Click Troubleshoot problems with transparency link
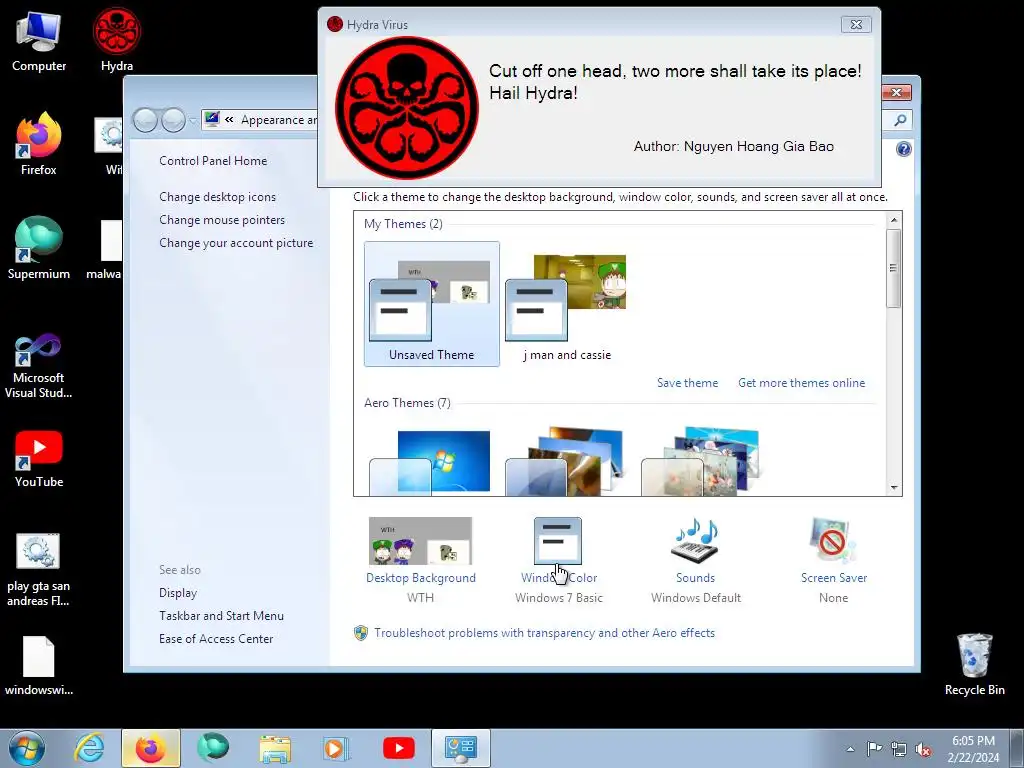This screenshot has height=768, width=1024. (544, 633)
